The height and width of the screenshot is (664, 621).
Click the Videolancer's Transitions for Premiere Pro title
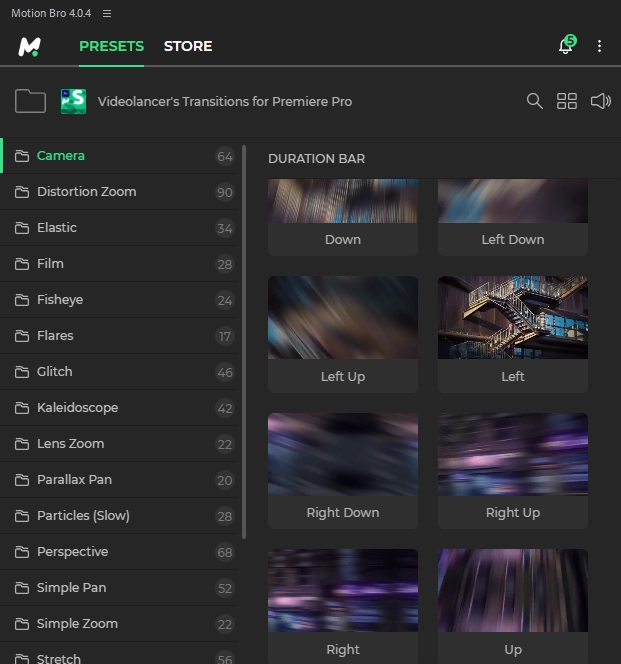[225, 102]
